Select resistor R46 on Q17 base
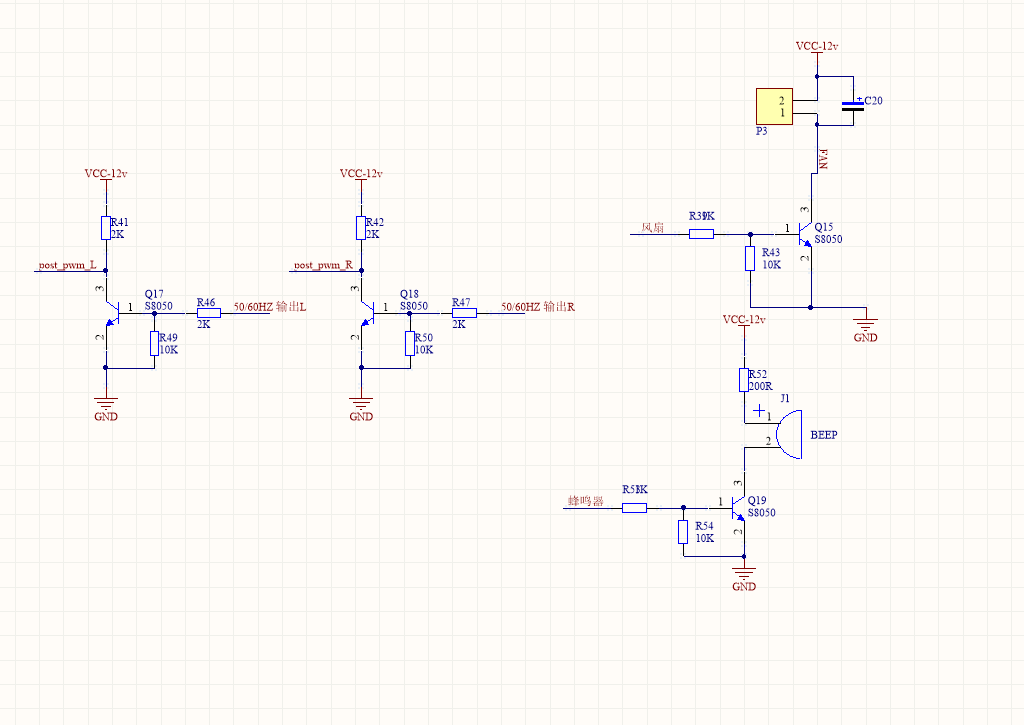The image size is (1024, 725). click(x=208, y=313)
